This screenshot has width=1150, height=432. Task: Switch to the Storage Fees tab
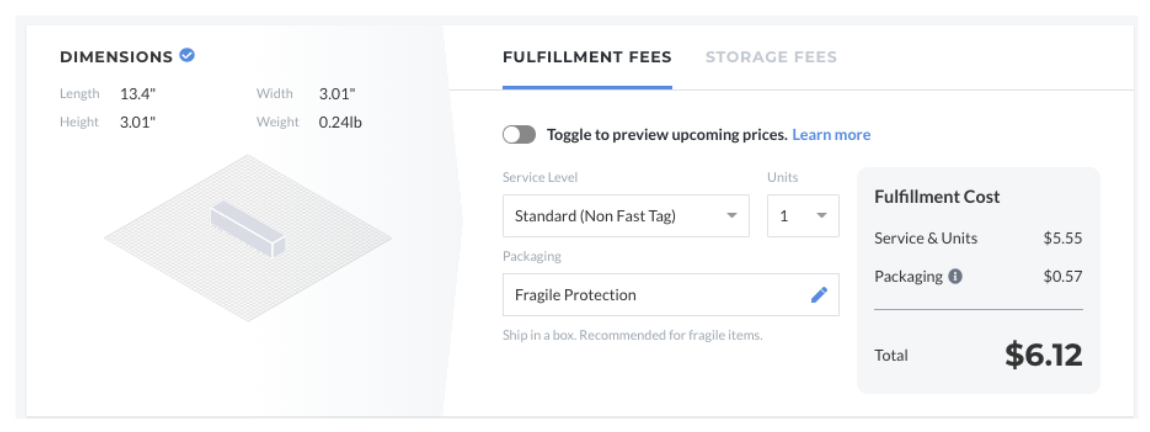coord(771,57)
